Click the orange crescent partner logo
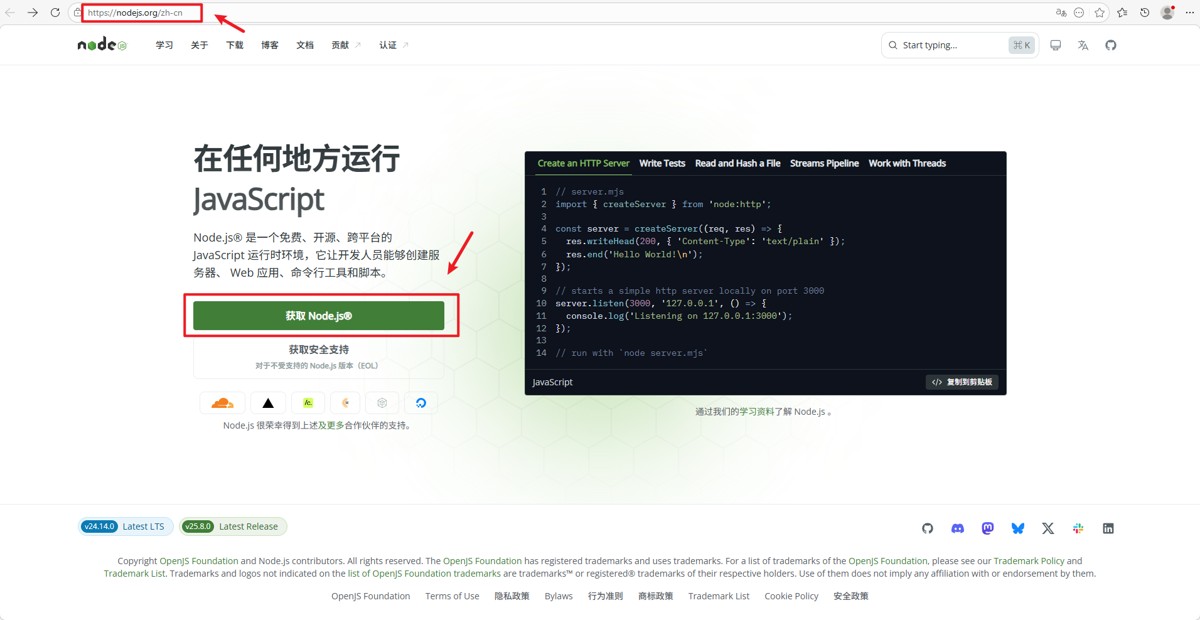The width and height of the screenshot is (1200, 620). tap(345, 403)
